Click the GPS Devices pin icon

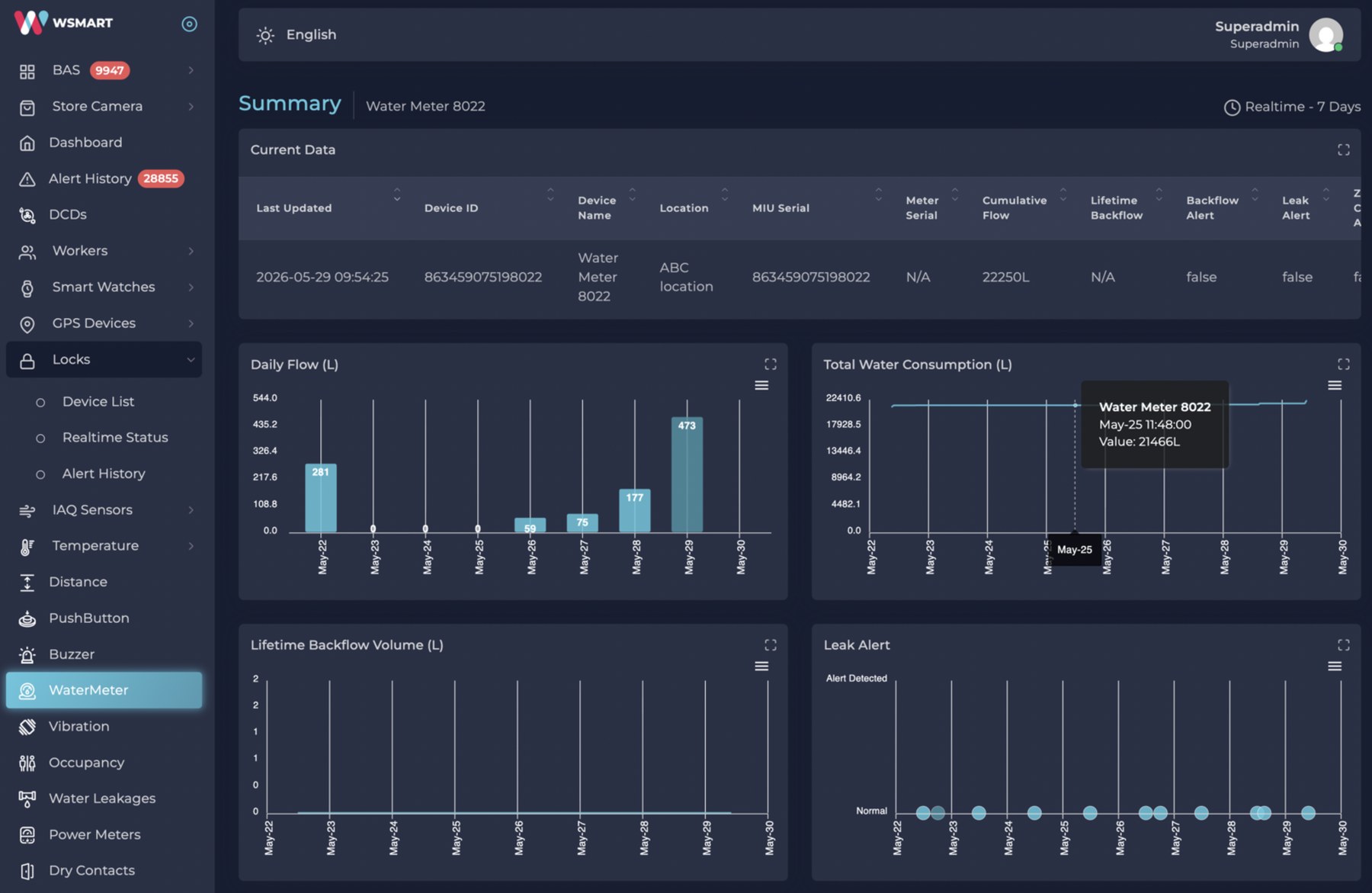click(x=27, y=324)
